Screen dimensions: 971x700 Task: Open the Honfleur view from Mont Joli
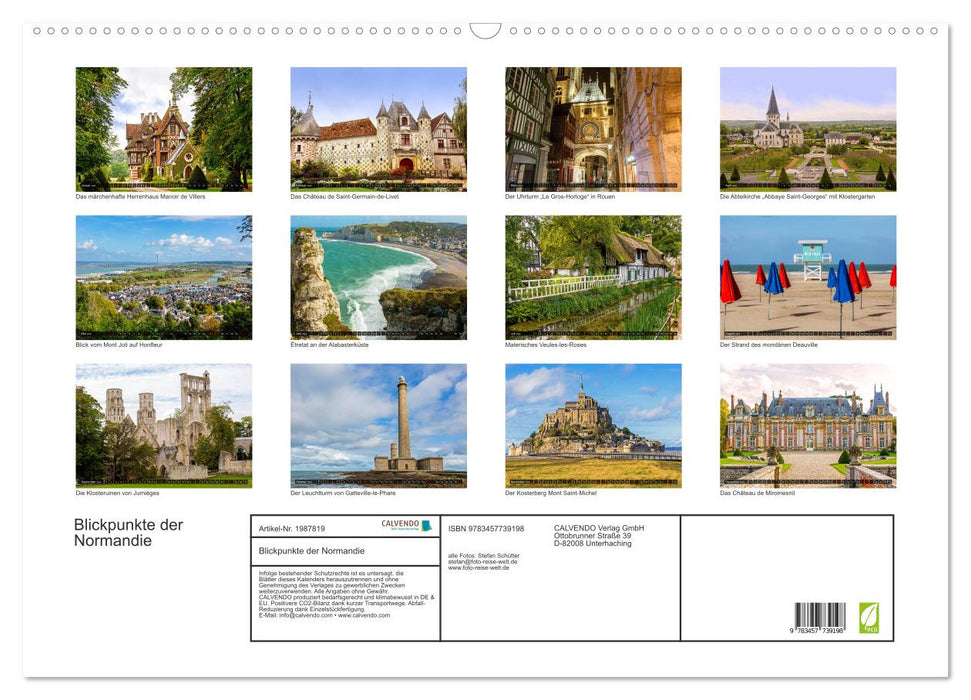pos(164,277)
